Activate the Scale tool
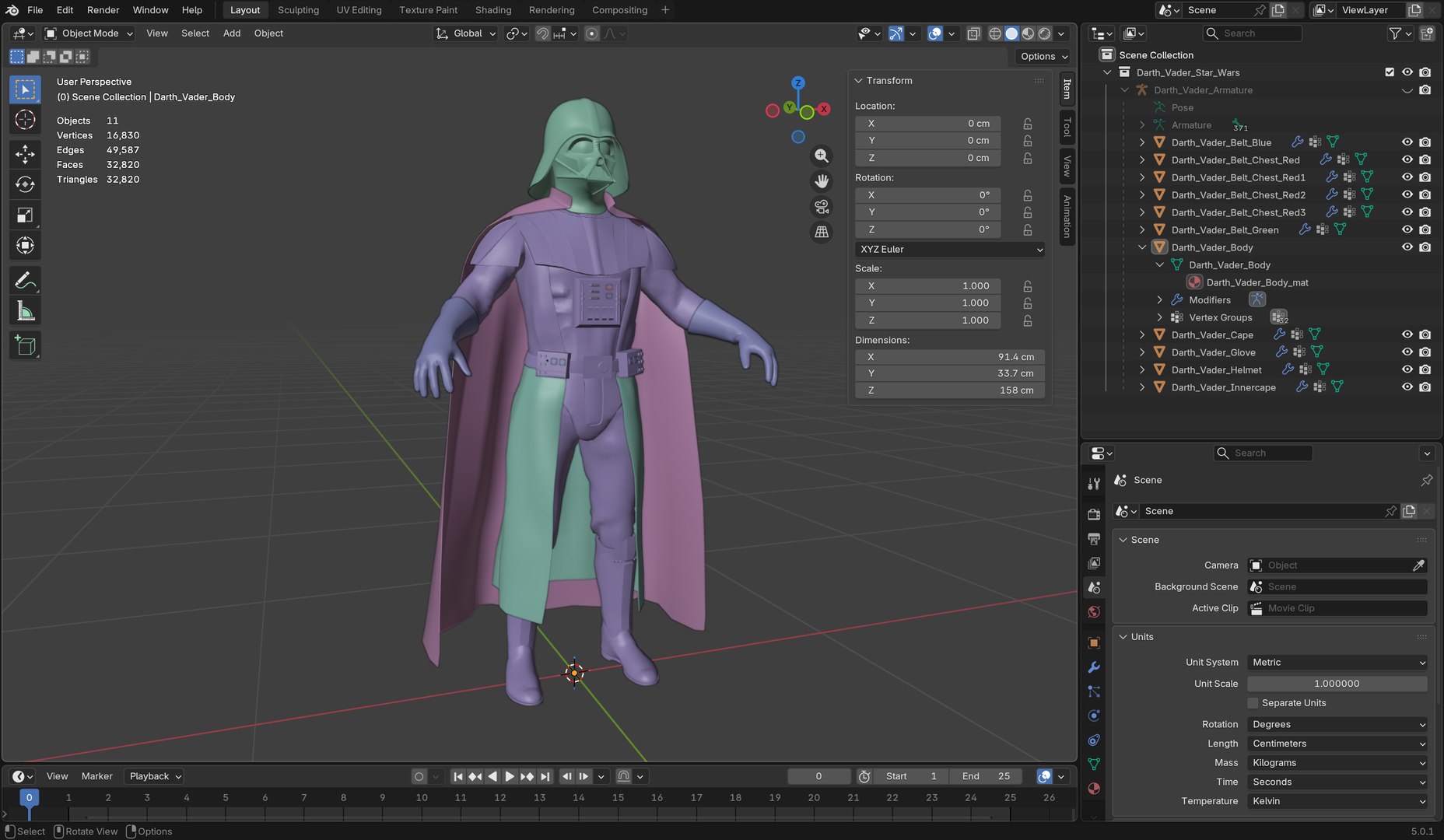Image resolution: width=1444 pixels, height=840 pixels. pyautogui.click(x=25, y=215)
